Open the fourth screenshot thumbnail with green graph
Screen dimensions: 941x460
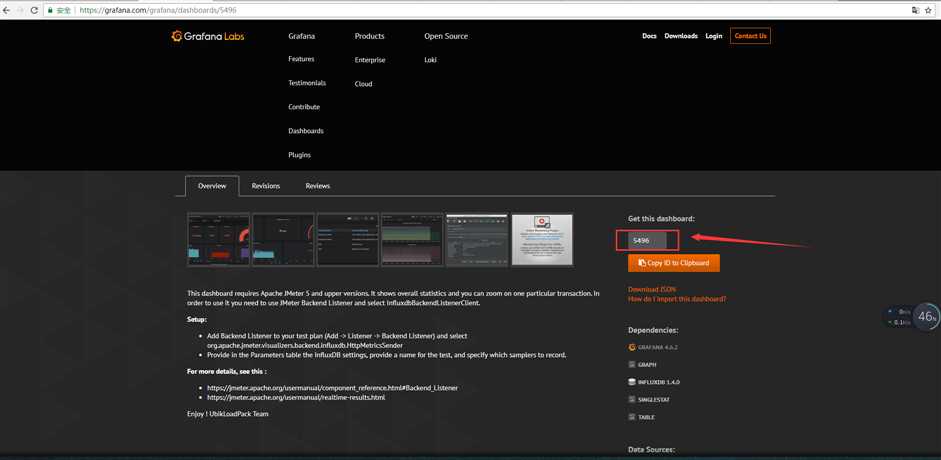412,239
